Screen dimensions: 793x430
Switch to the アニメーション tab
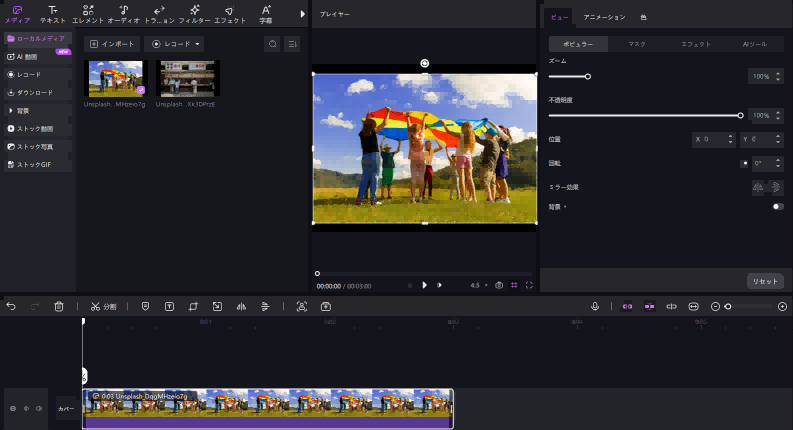tap(604, 17)
